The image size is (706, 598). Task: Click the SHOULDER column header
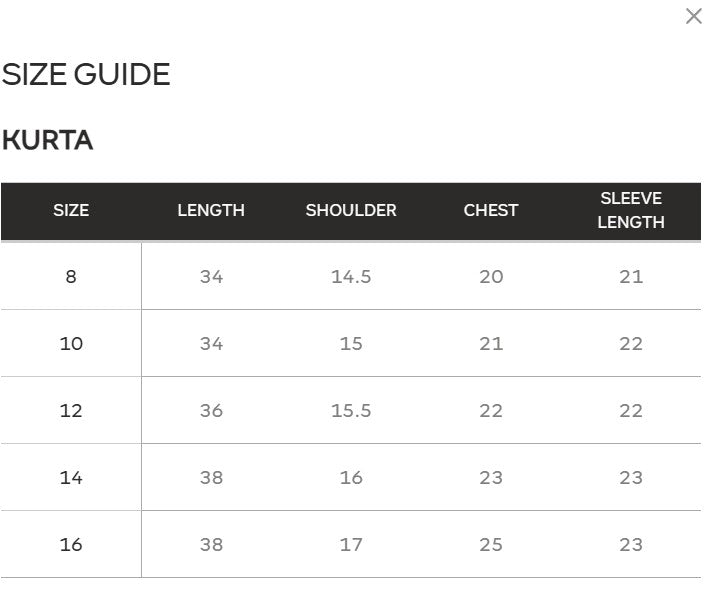(351, 211)
